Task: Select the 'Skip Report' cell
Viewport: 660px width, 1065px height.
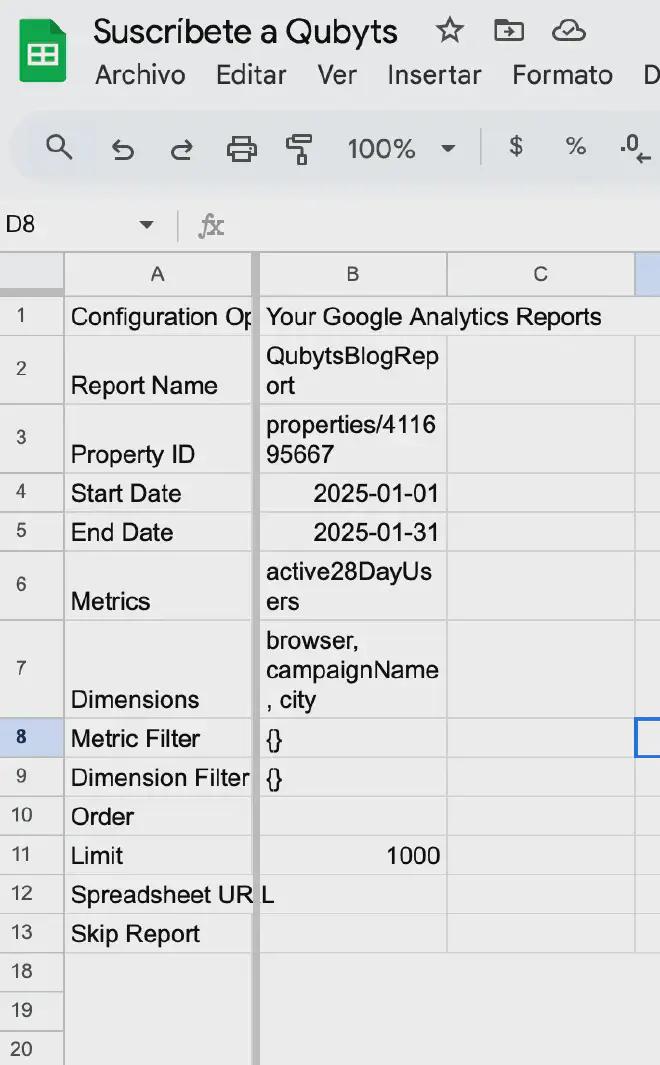Action: [x=158, y=933]
